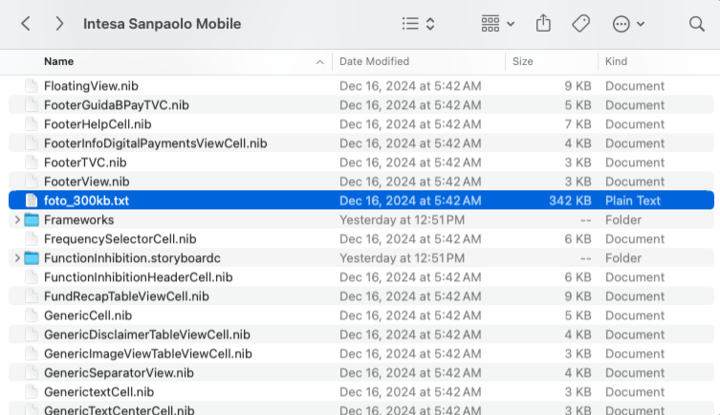Open the list view switcher
Screen dimensions: 720x415
click(418, 23)
